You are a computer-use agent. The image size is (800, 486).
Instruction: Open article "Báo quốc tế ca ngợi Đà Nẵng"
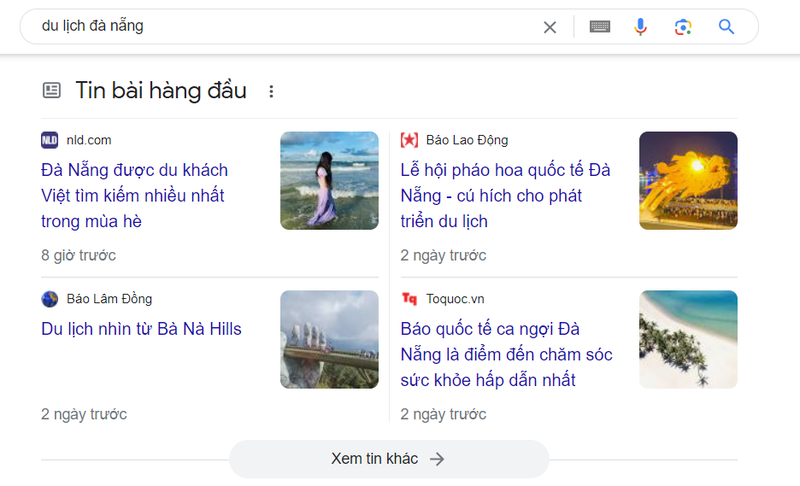point(506,354)
